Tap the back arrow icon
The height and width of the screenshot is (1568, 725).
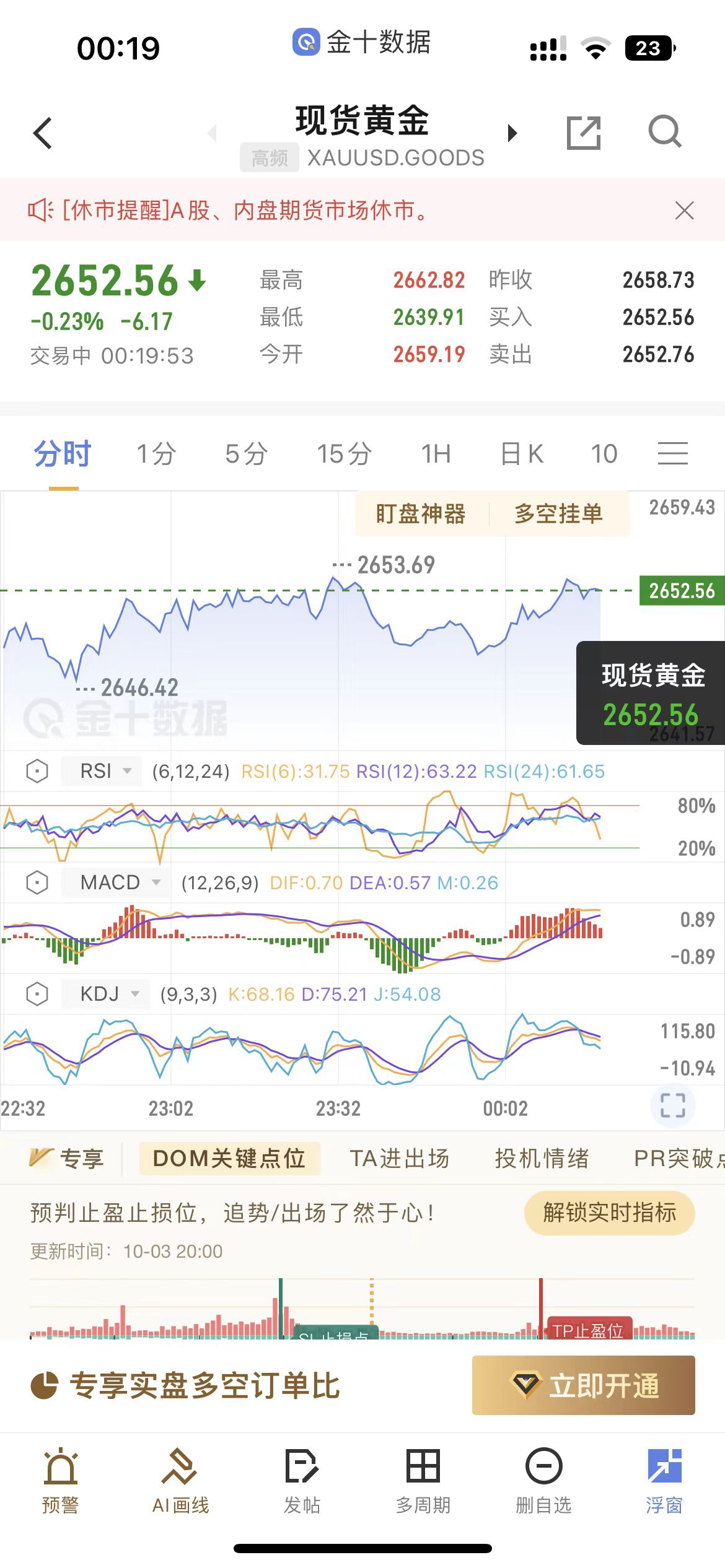pos(43,133)
